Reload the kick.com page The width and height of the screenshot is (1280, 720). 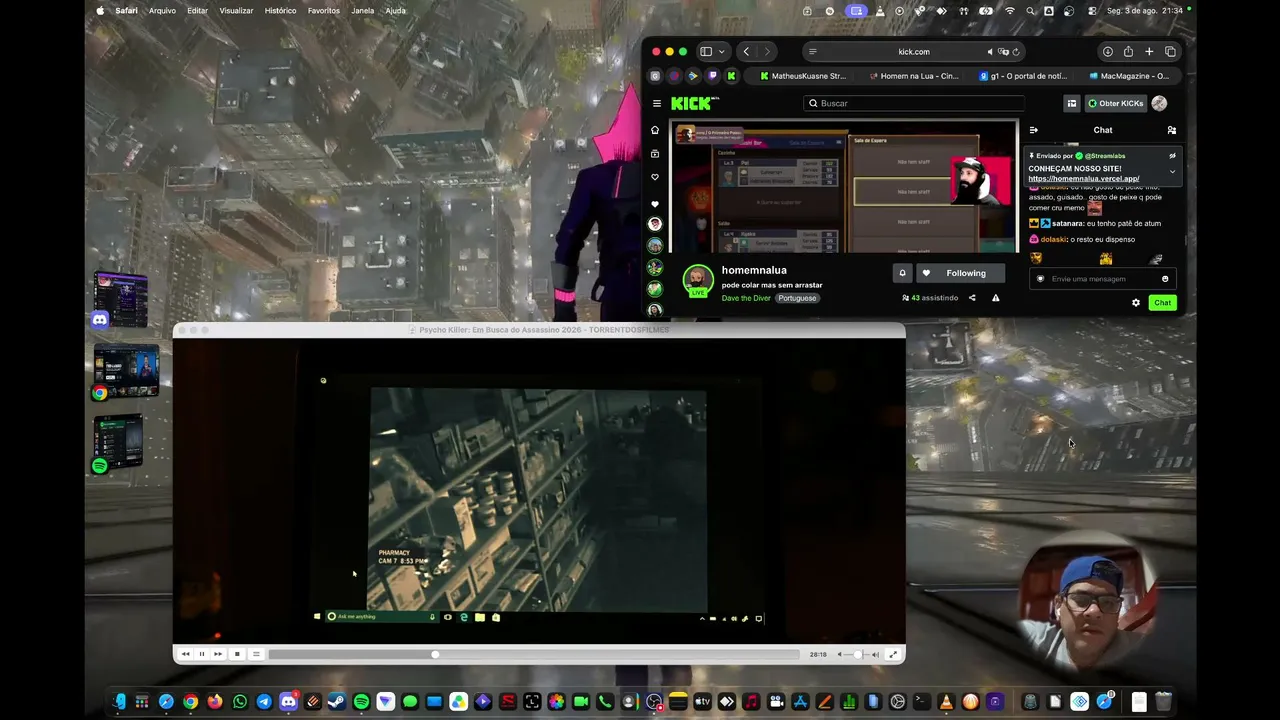[1016, 52]
